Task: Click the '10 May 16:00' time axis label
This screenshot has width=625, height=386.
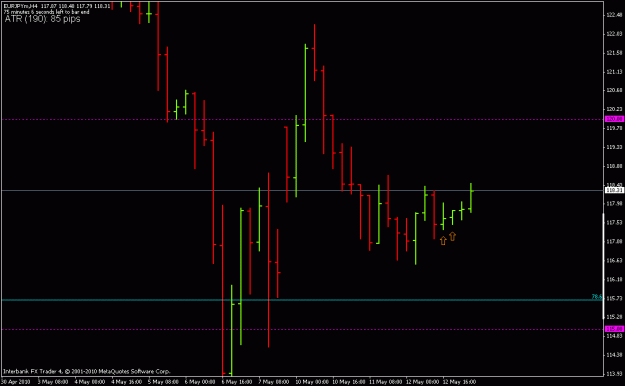Action: 349,382
